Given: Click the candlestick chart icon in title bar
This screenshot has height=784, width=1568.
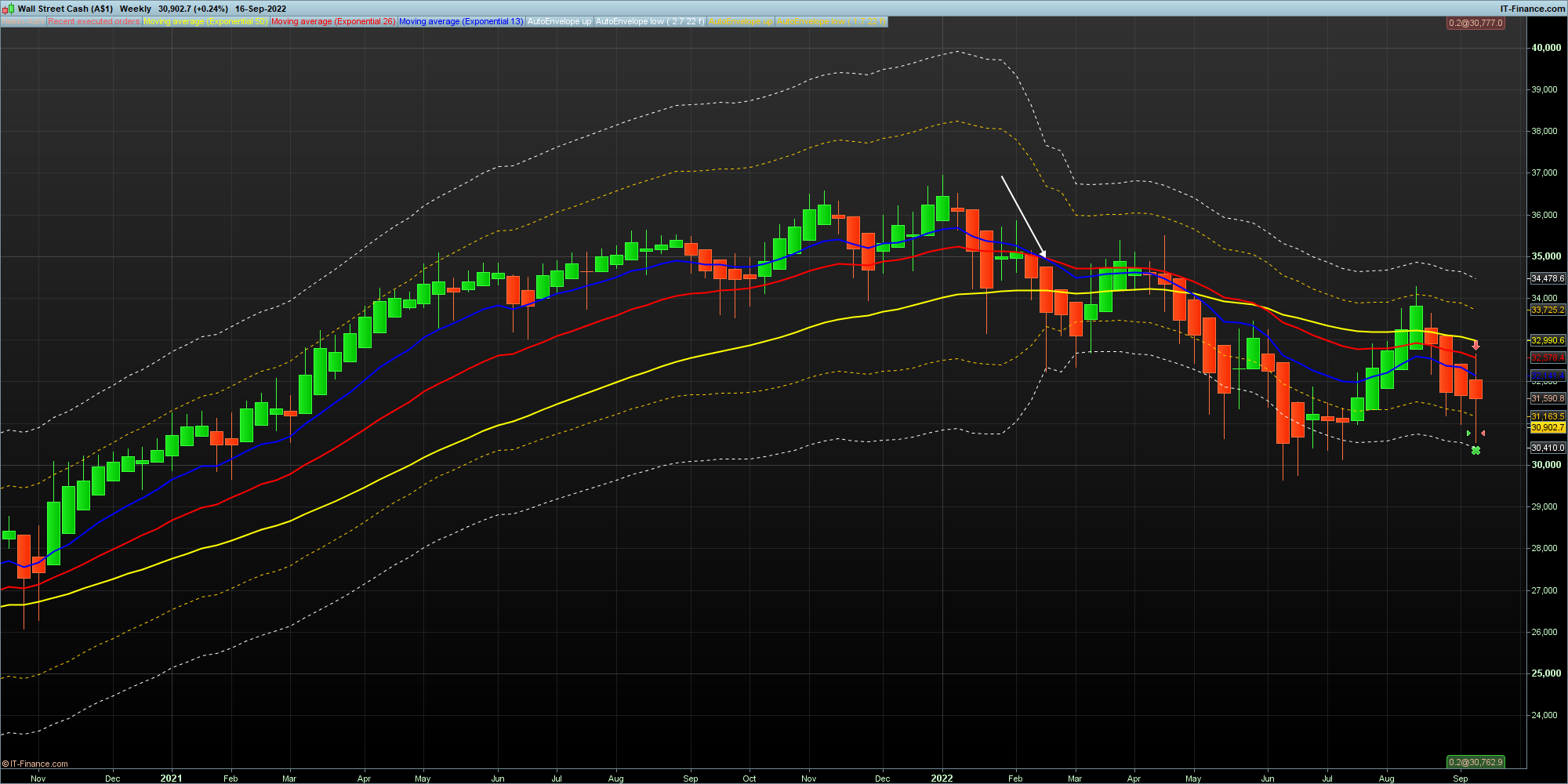Looking at the screenshot, I should coord(9,9).
